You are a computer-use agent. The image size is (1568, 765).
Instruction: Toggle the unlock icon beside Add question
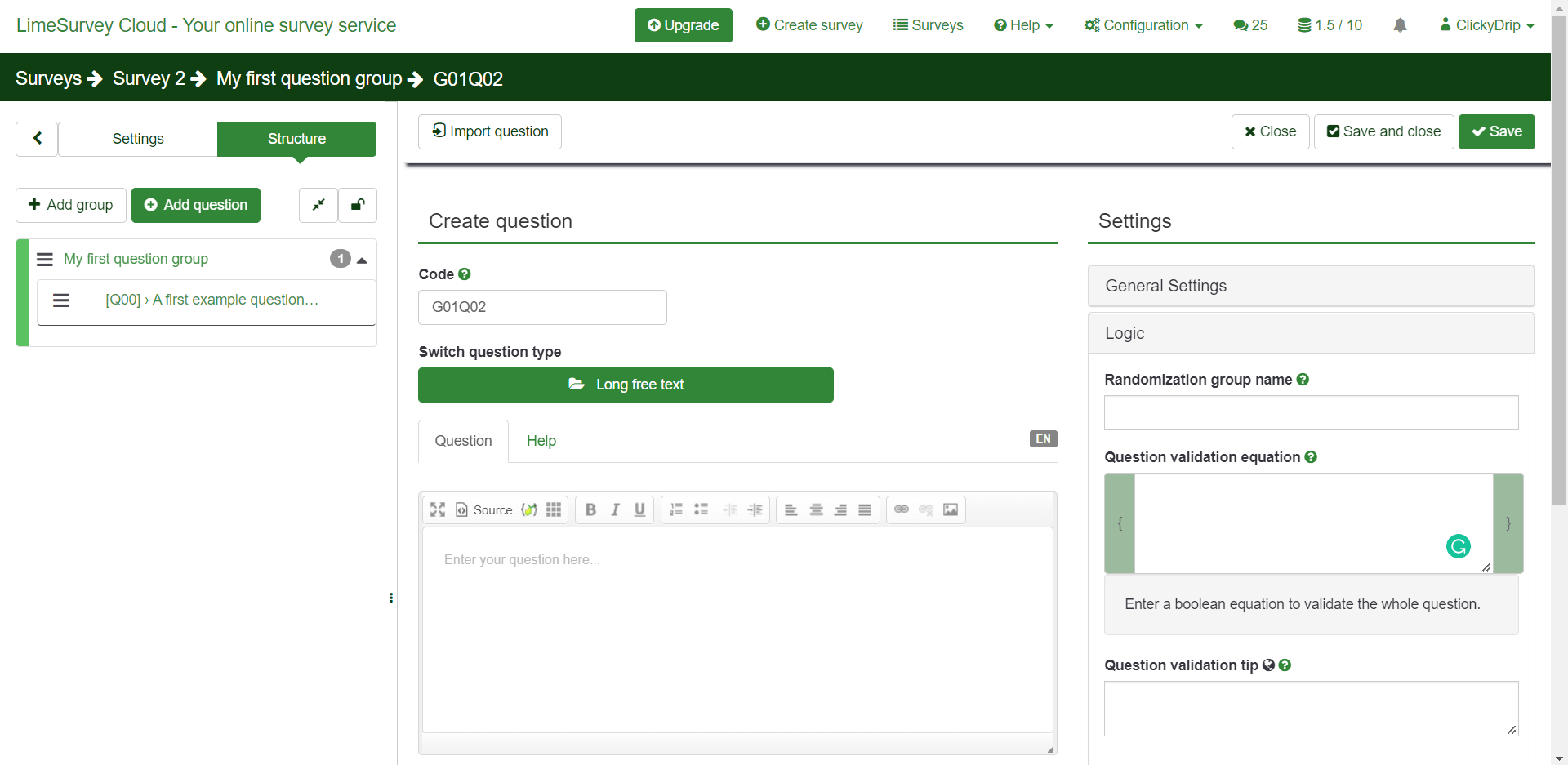pyautogui.click(x=358, y=205)
